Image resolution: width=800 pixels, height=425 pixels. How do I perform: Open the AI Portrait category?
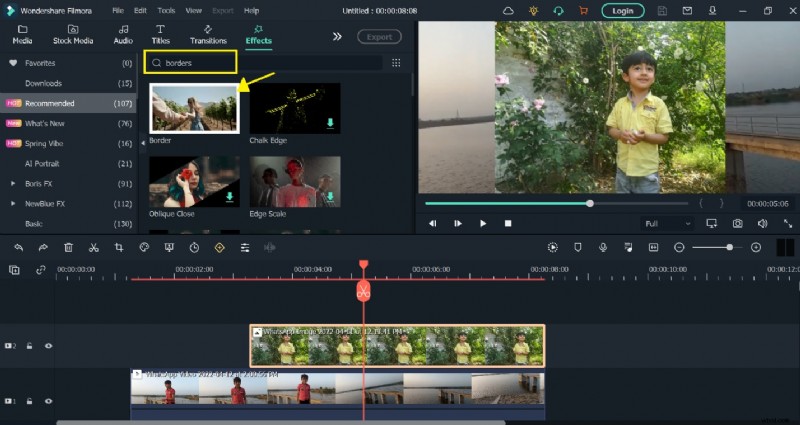(68, 164)
